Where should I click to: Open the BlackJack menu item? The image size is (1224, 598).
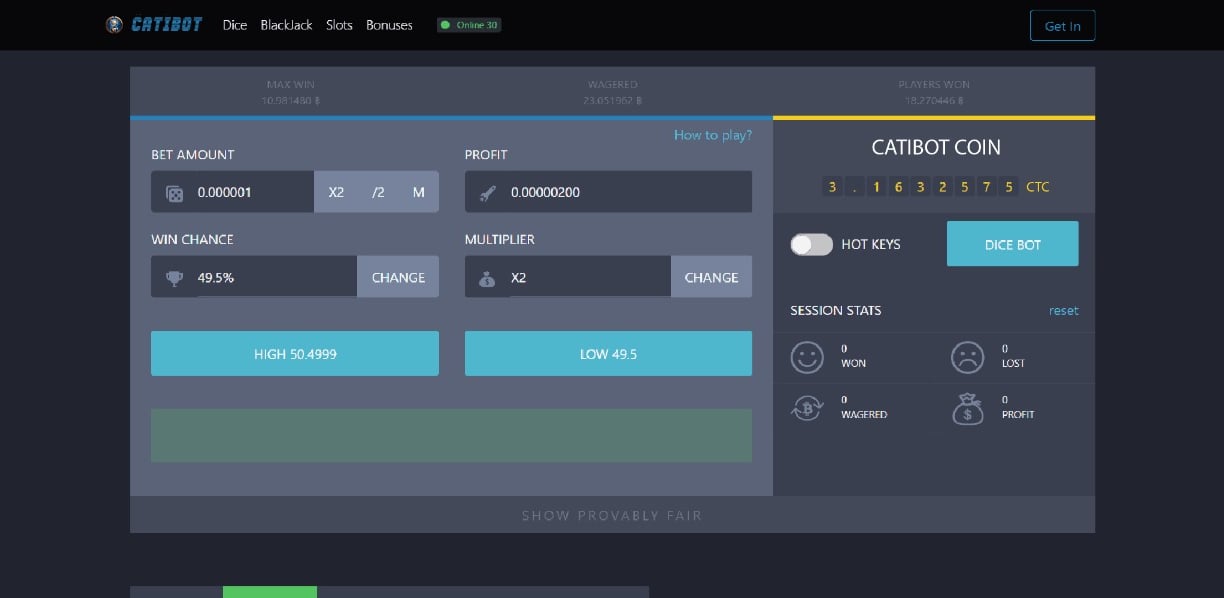click(x=286, y=25)
